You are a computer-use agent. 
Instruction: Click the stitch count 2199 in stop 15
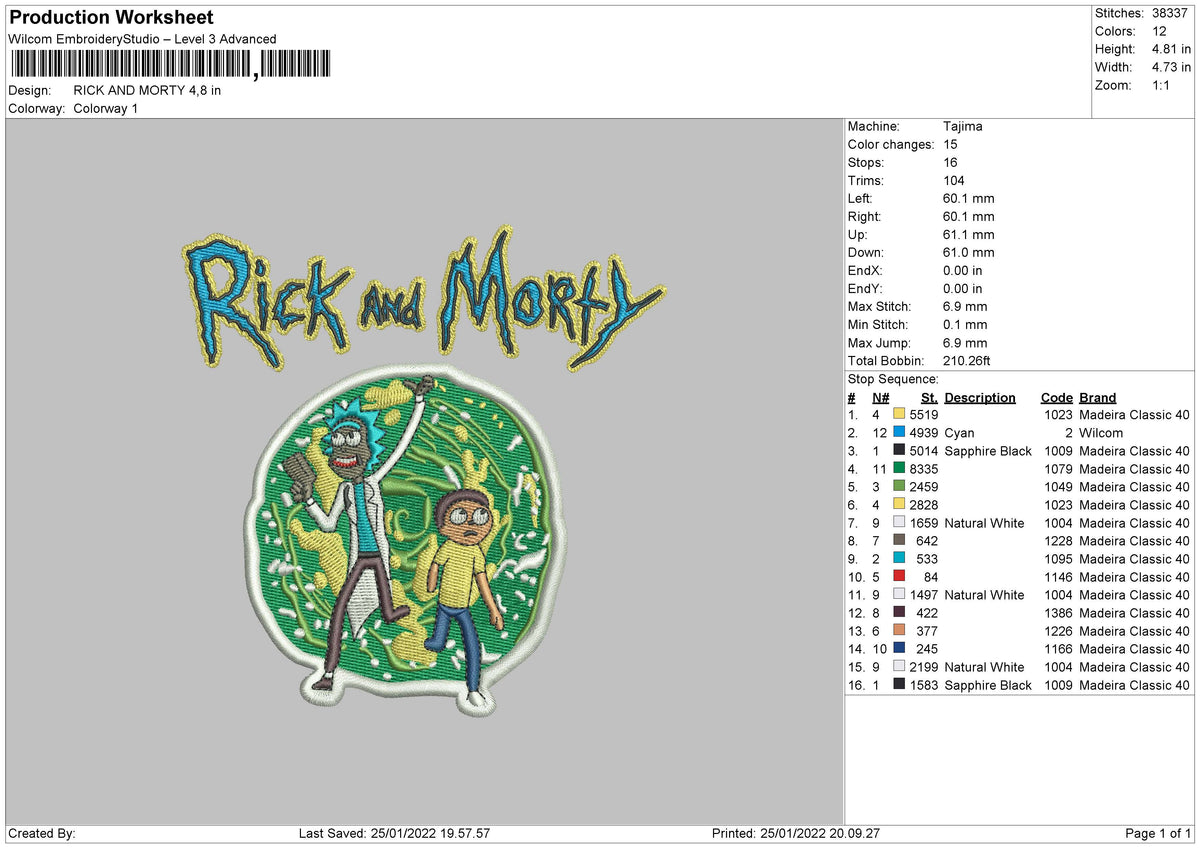[923, 667]
